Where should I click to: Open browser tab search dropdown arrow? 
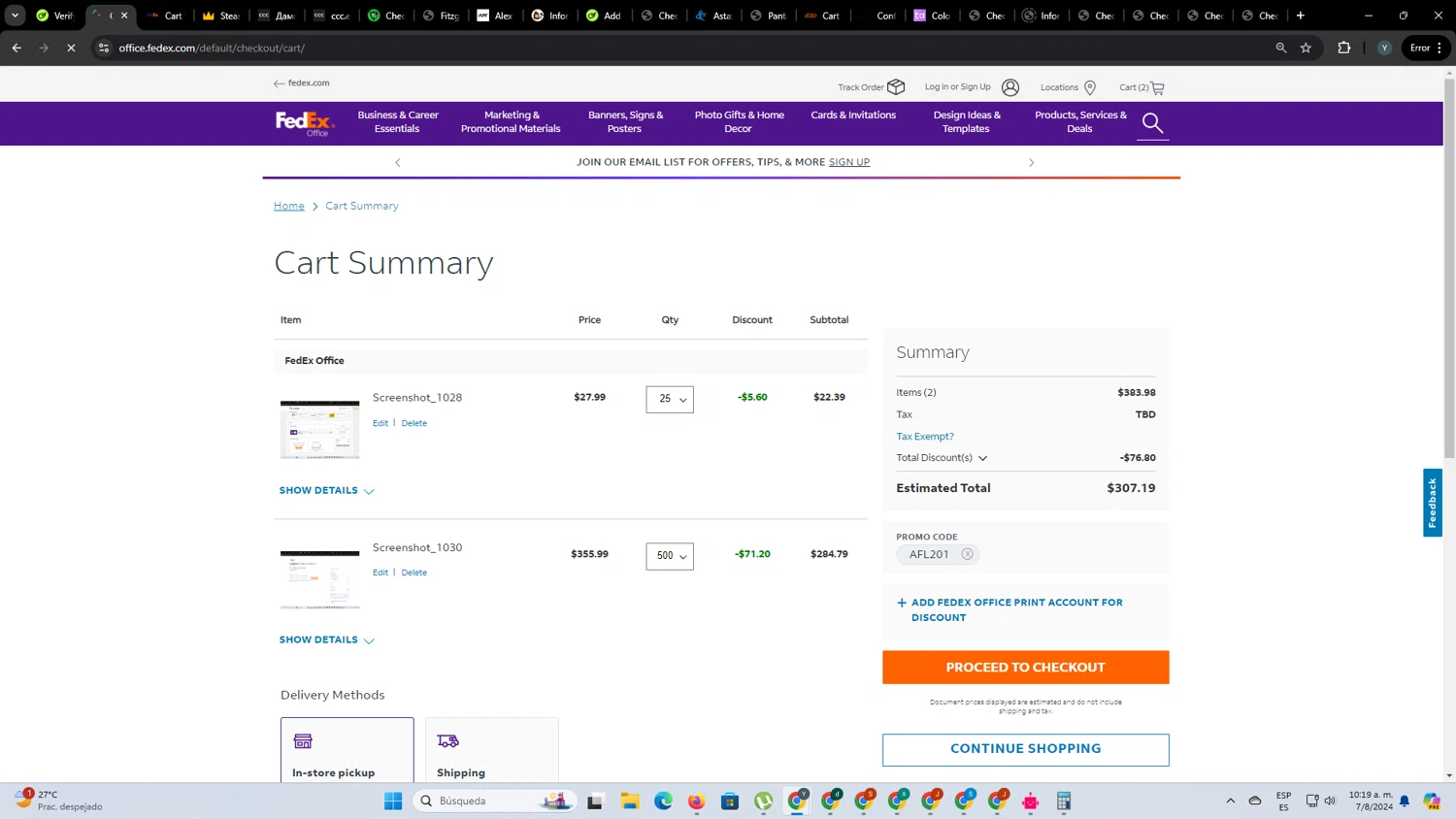point(15,16)
